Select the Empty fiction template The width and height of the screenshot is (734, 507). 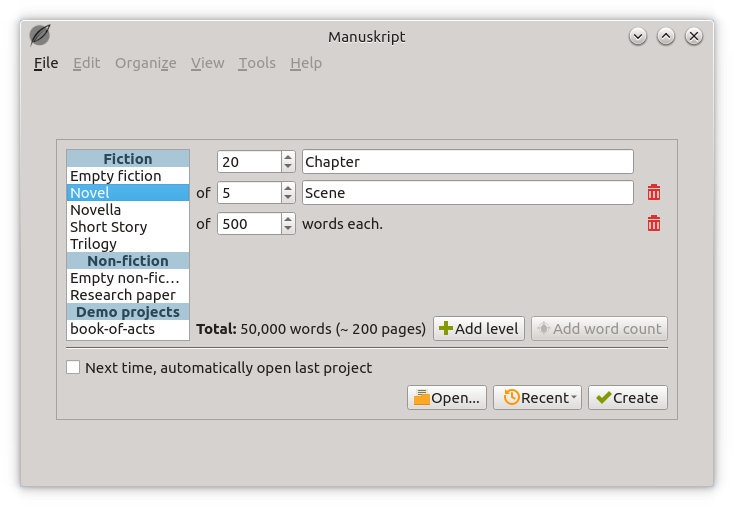pos(128,176)
